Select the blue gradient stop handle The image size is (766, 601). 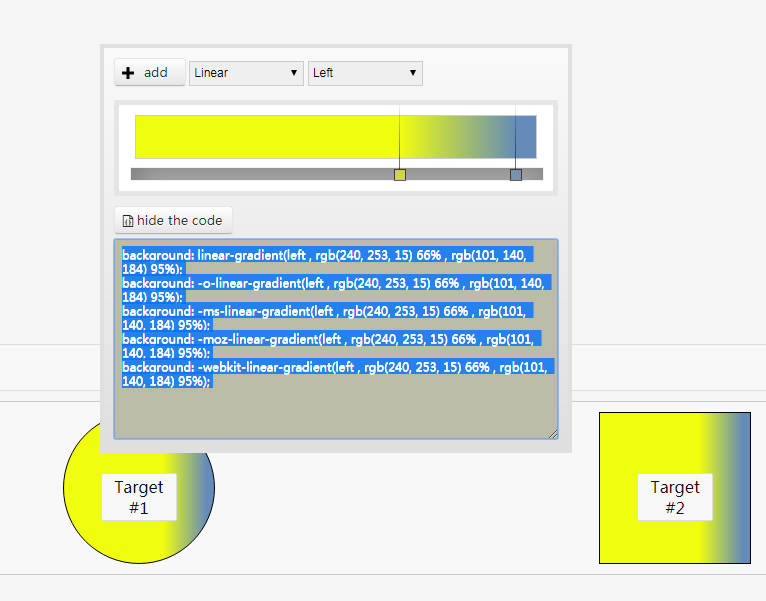pyautogui.click(x=516, y=175)
